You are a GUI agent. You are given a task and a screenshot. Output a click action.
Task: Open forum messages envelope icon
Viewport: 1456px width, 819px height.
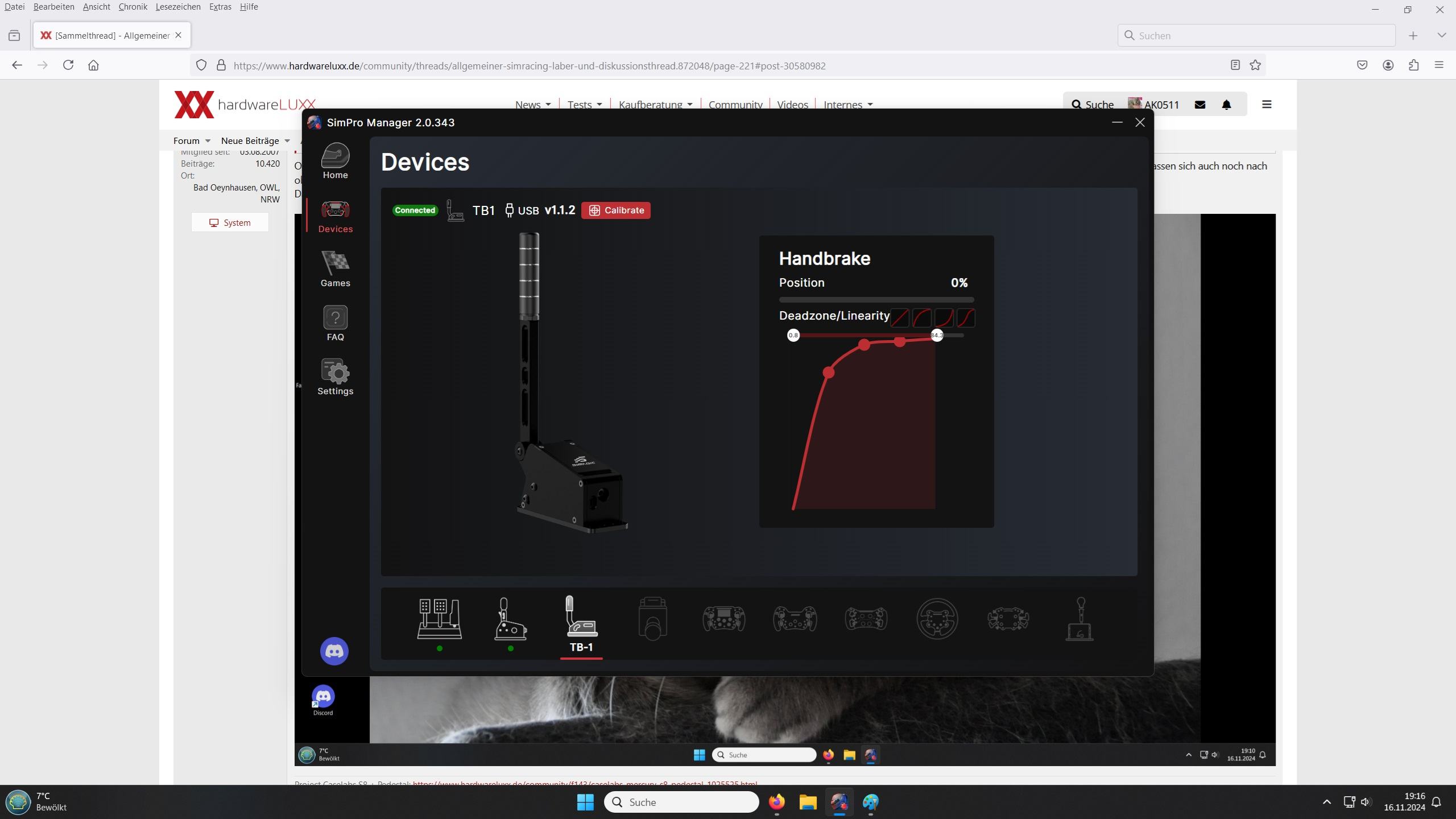point(1200,105)
